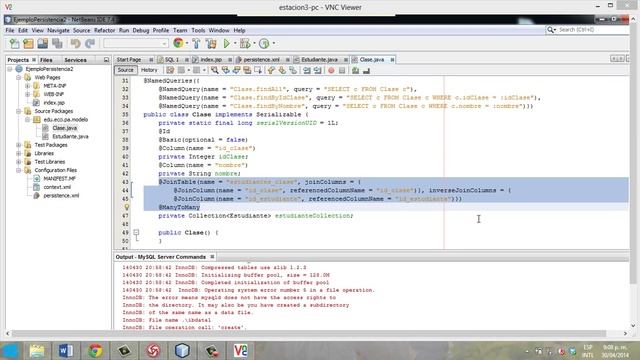This screenshot has height=360, width=640.
Task: Collapse the Web Pages folder
Action: click(x=19, y=78)
